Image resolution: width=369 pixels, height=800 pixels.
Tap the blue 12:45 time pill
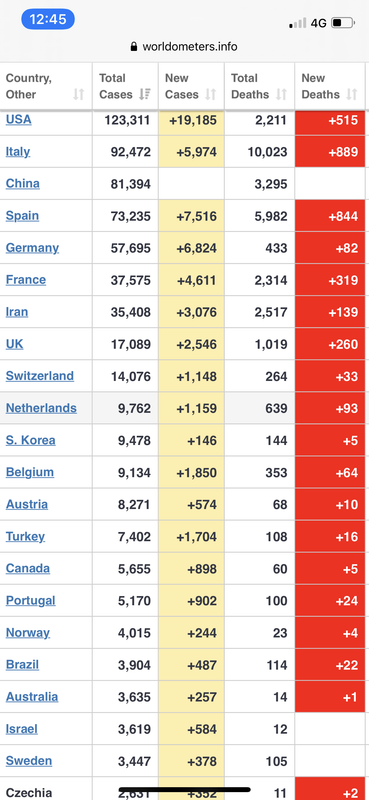point(48,20)
